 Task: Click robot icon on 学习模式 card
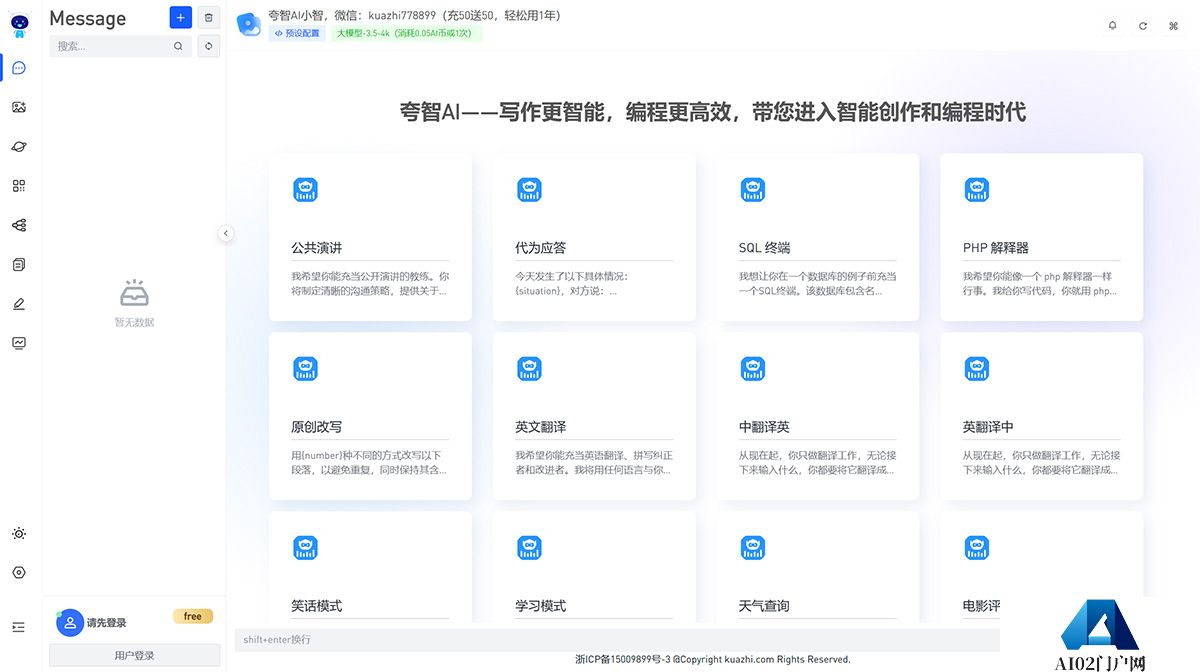point(529,548)
